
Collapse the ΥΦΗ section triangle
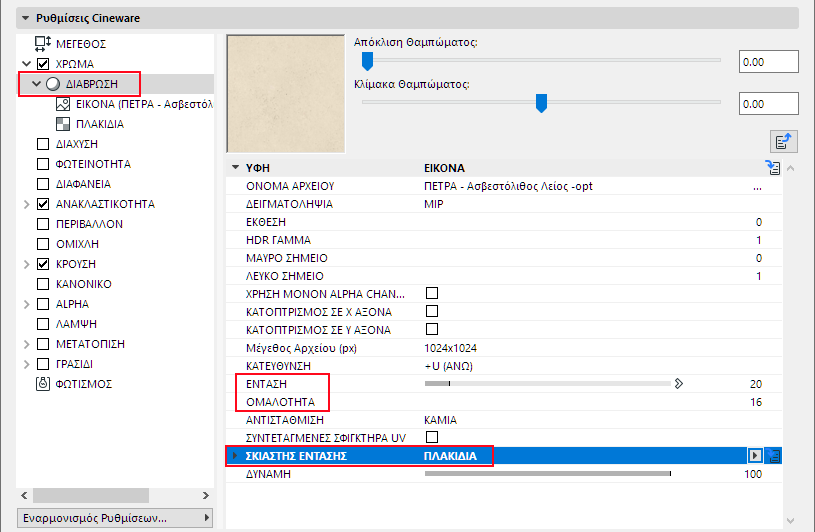[235, 167]
